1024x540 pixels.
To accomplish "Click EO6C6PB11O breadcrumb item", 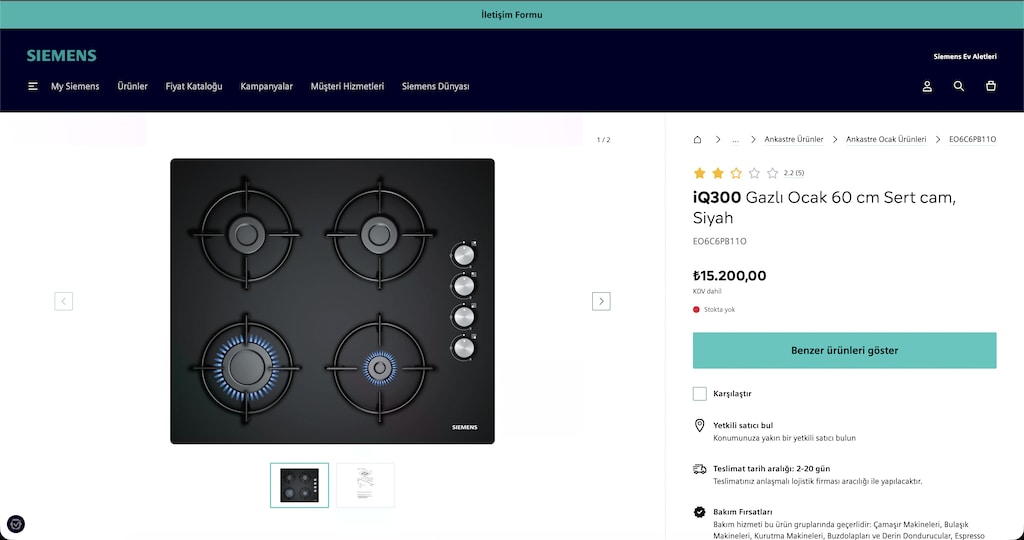I will (x=972, y=139).
